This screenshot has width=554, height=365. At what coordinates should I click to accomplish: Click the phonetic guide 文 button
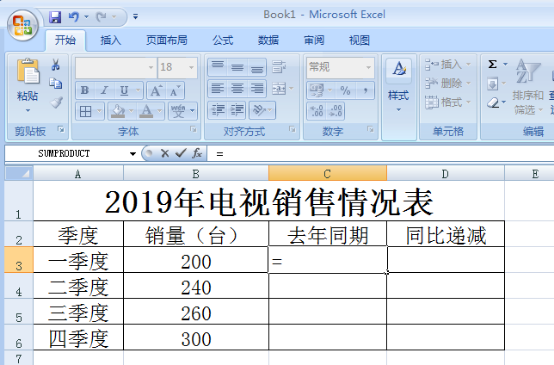point(178,111)
